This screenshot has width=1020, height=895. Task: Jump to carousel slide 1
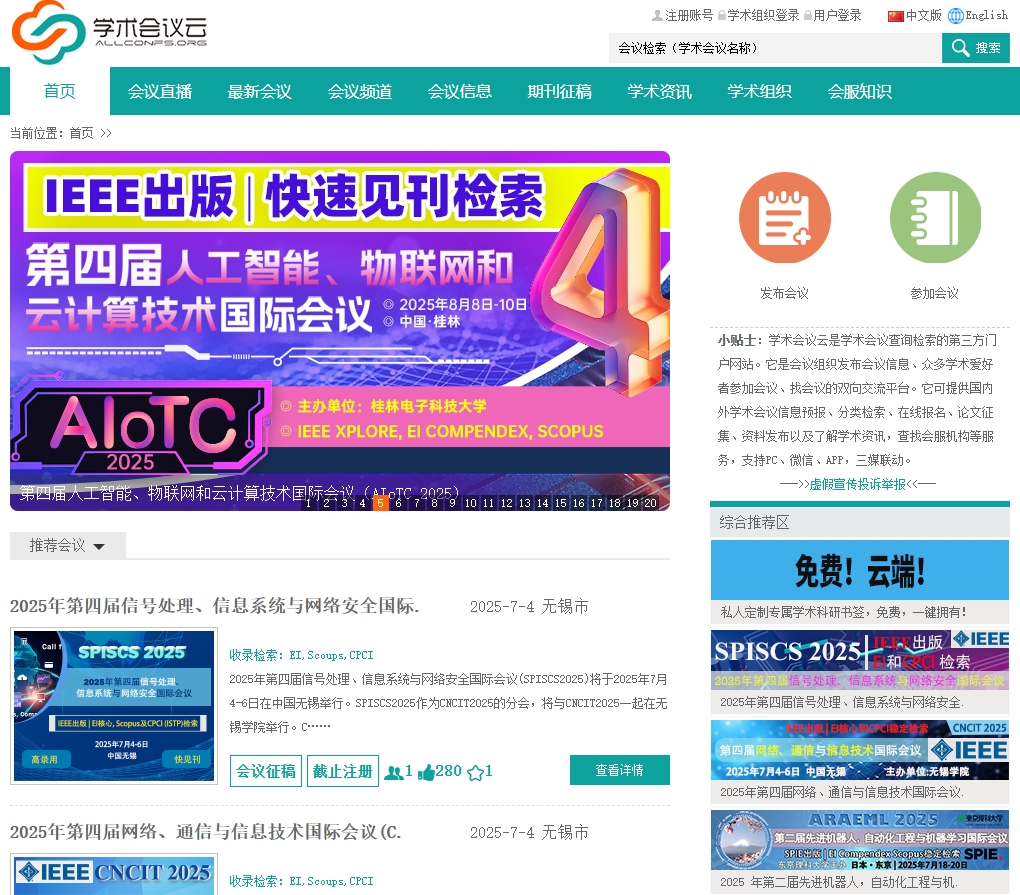(308, 503)
